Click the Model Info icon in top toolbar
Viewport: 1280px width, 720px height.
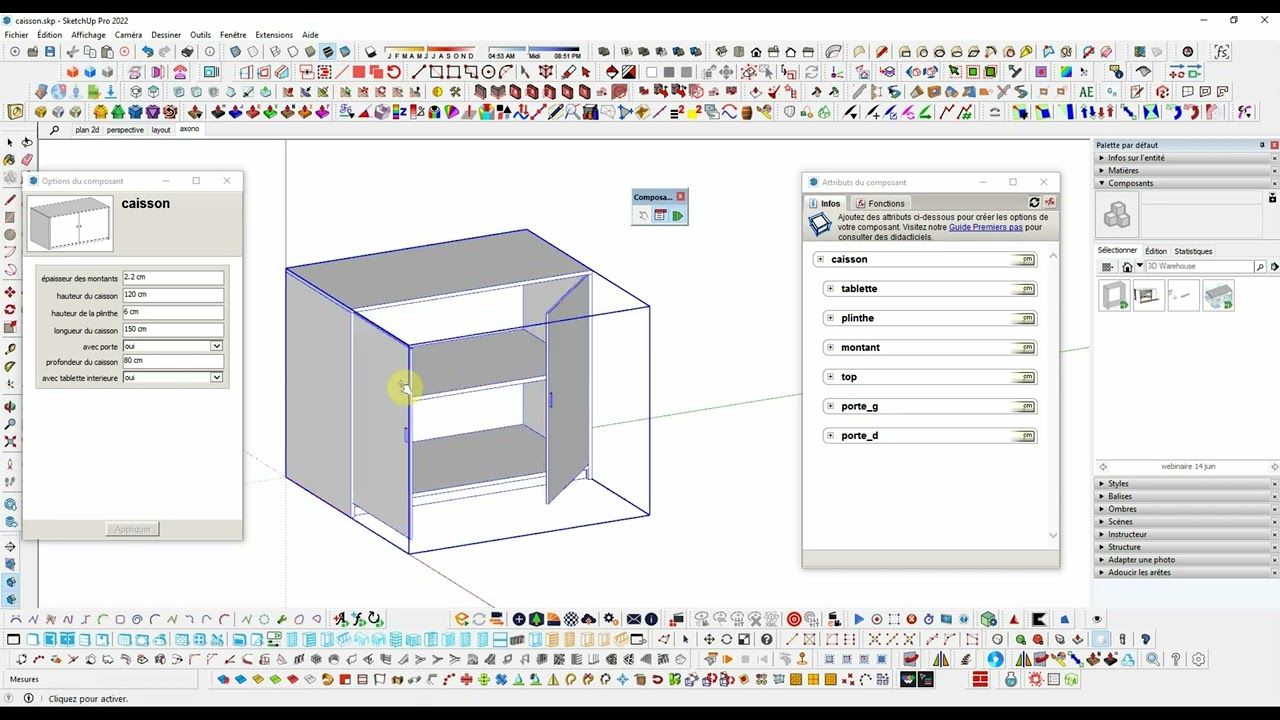(x=210, y=52)
